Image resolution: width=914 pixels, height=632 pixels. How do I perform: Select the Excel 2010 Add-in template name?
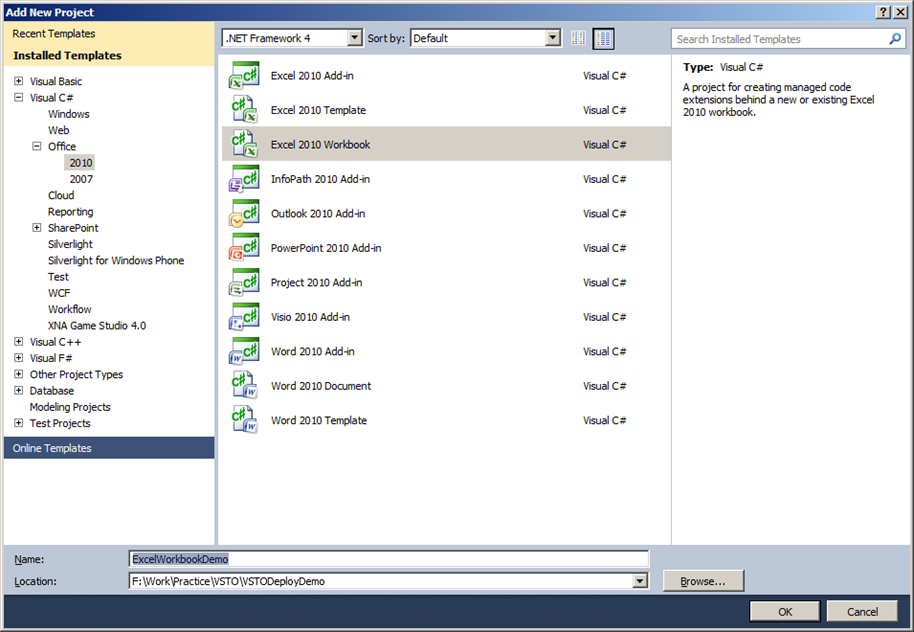pyautogui.click(x=312, y=76)
